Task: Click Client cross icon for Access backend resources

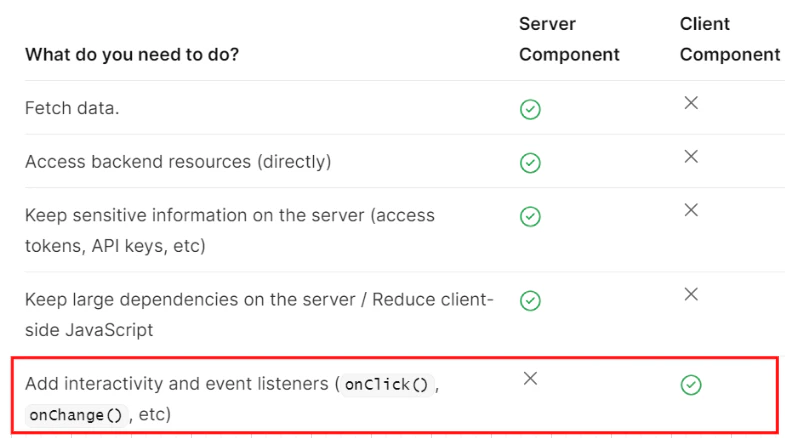Action: coord(691,157)
